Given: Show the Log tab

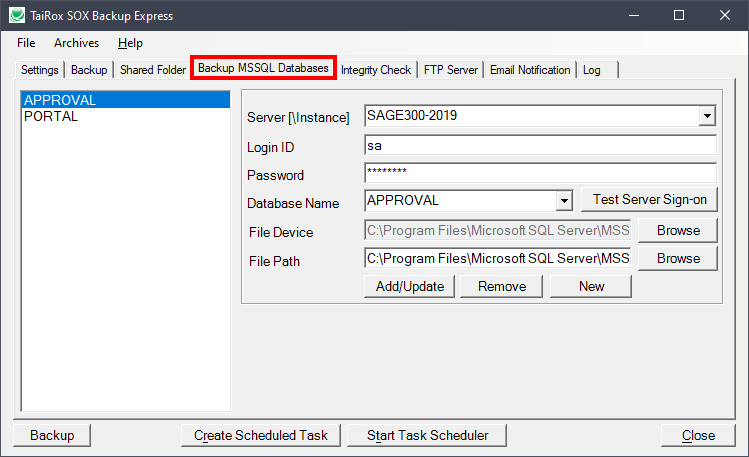Looking at the screenshot, I should tap(592, 70).
